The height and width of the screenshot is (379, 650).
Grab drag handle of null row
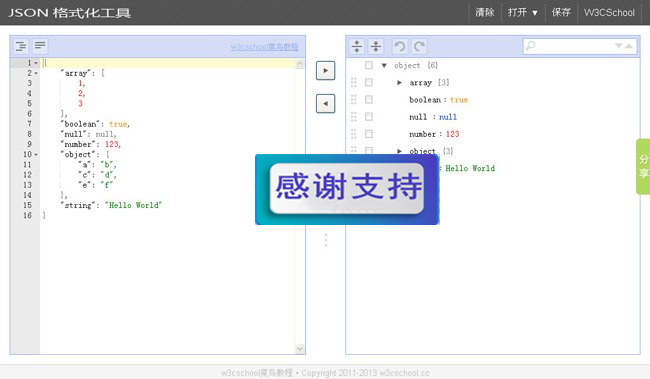click(353, 117)
